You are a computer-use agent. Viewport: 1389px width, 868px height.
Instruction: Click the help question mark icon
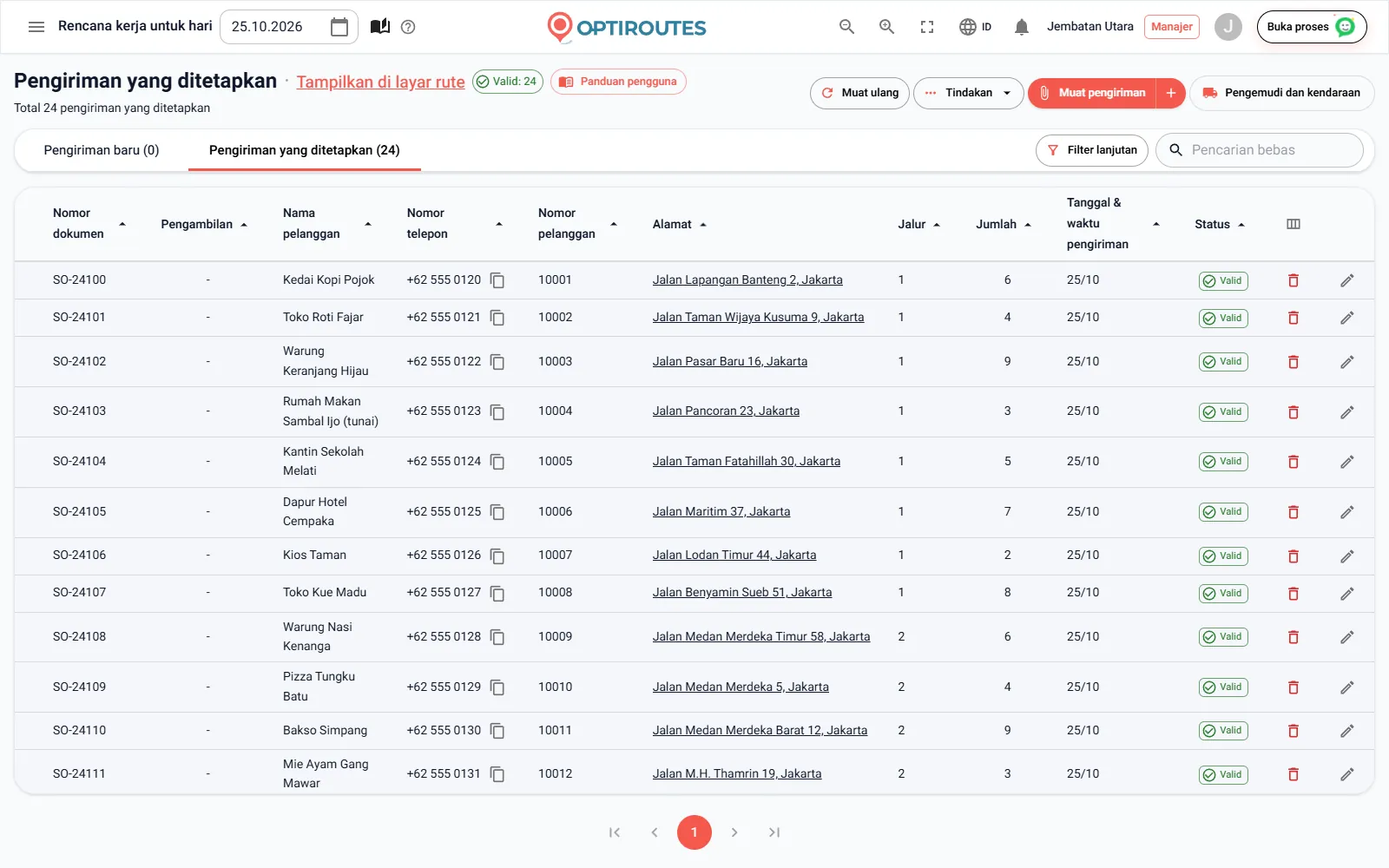click(x=408, y=27)
